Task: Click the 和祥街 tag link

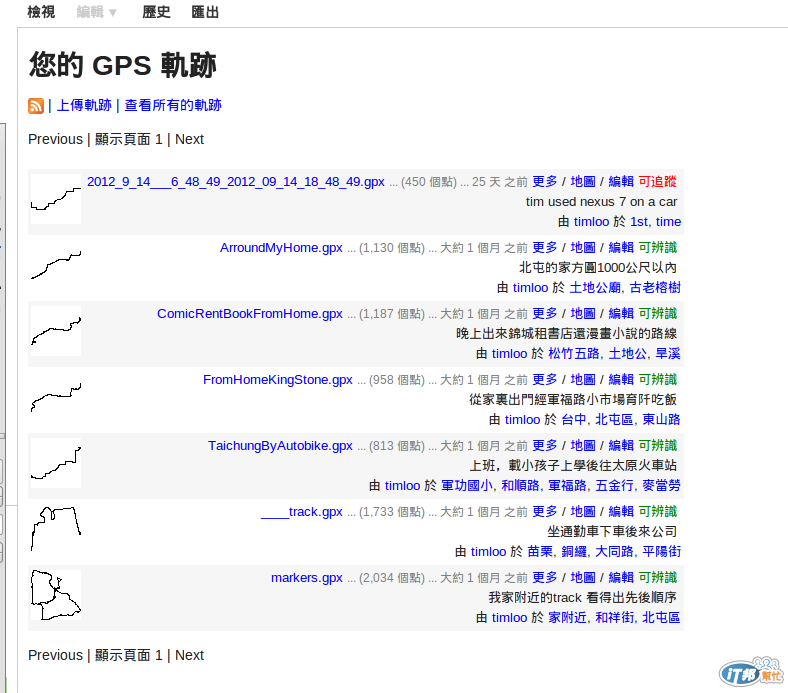Action: 615,618
